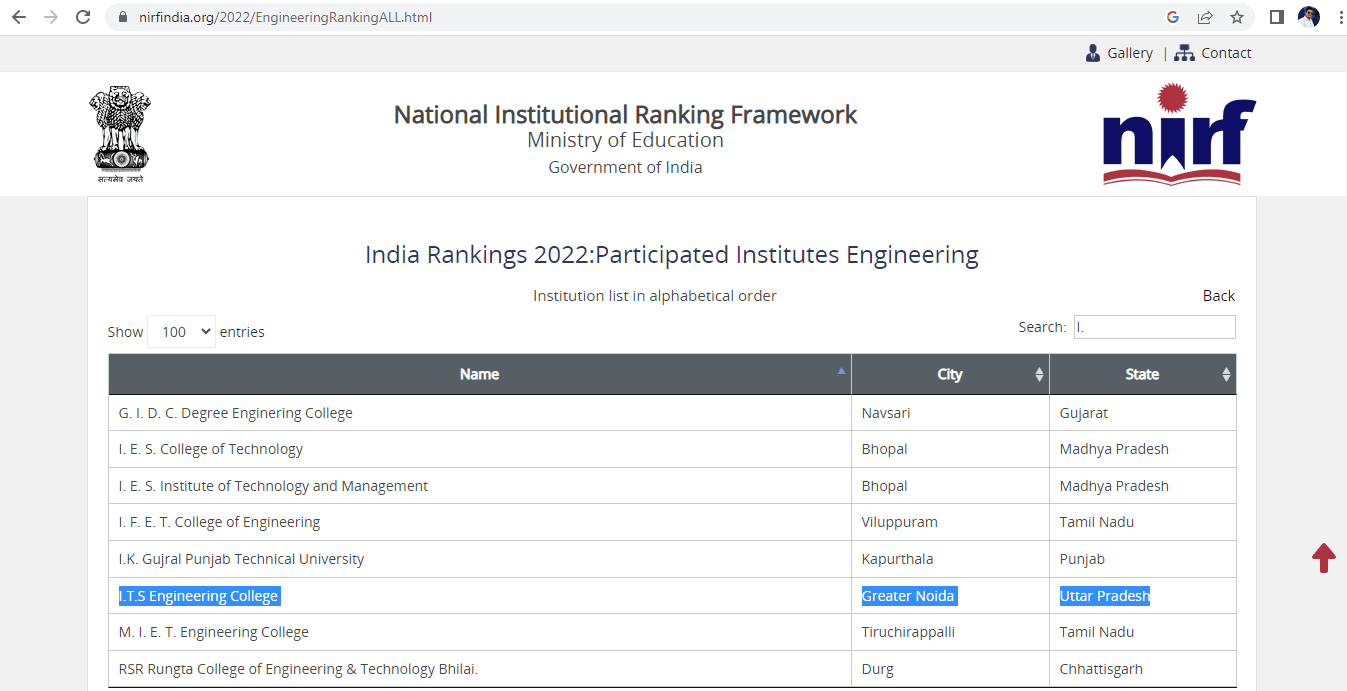Sort table by Name column arrow
This screenshot has width=1347, height=691.
tap(841, 371)
